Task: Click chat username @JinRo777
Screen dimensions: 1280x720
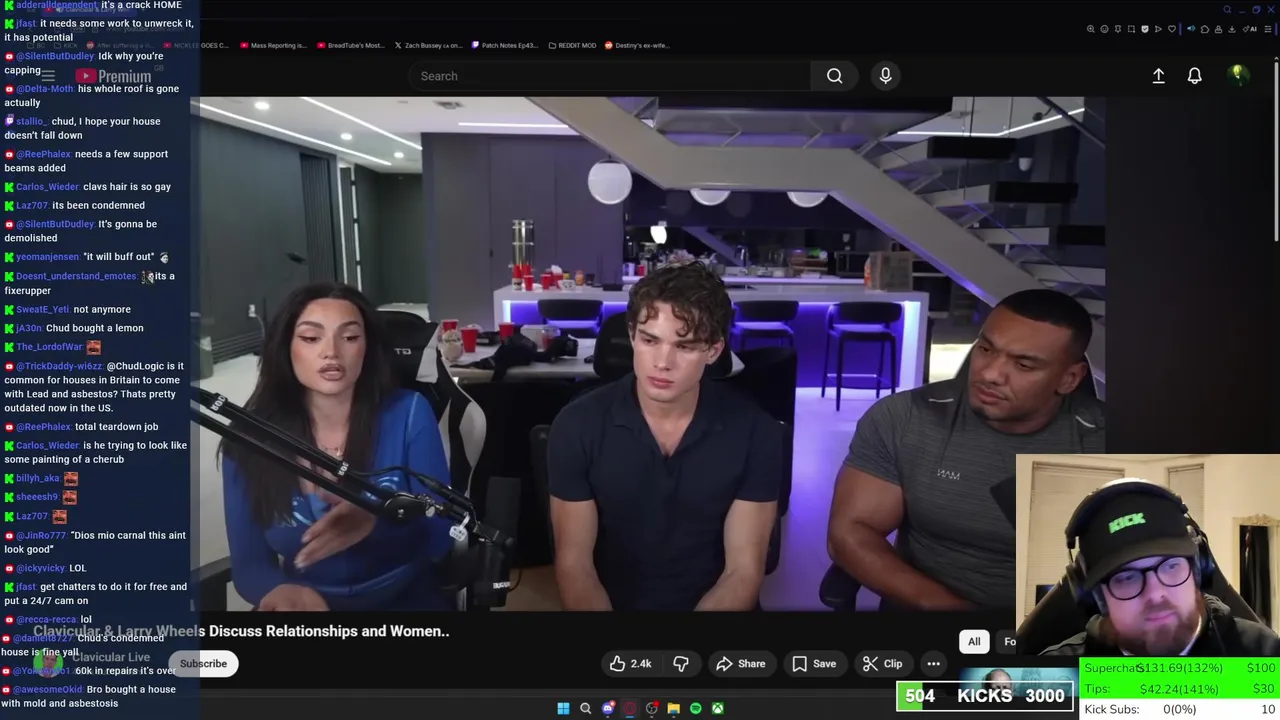Action: [x=41, y=535]
